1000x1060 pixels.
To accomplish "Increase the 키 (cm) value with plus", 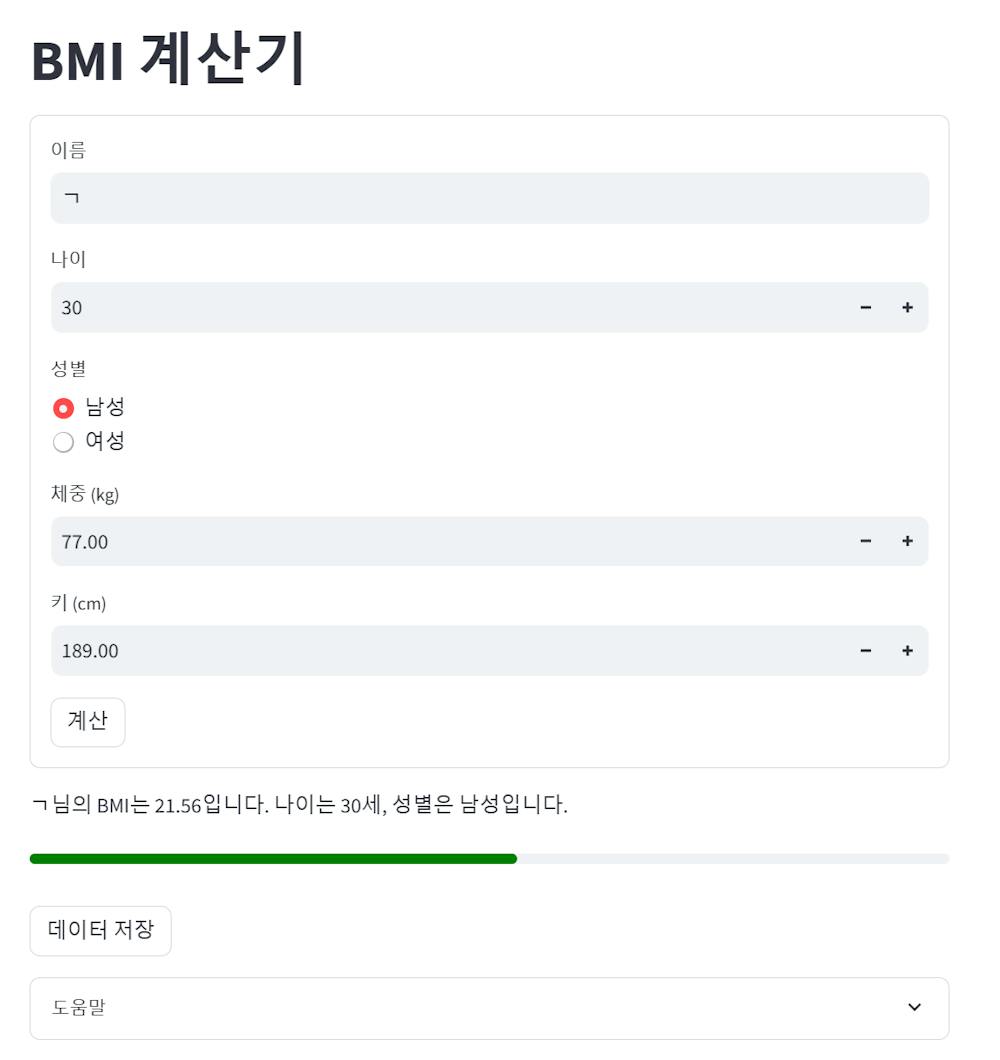I will coord(907,650).
